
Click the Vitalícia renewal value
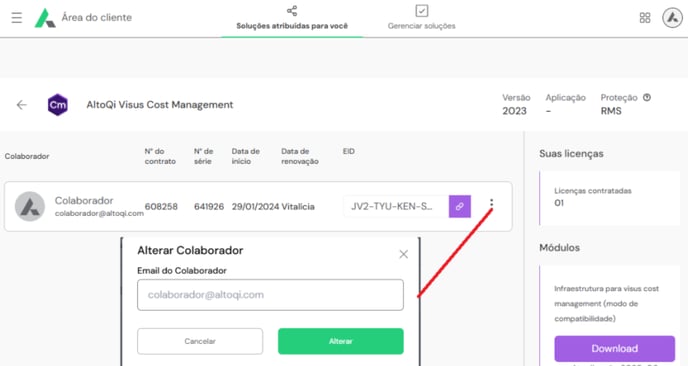pos(298,207)
